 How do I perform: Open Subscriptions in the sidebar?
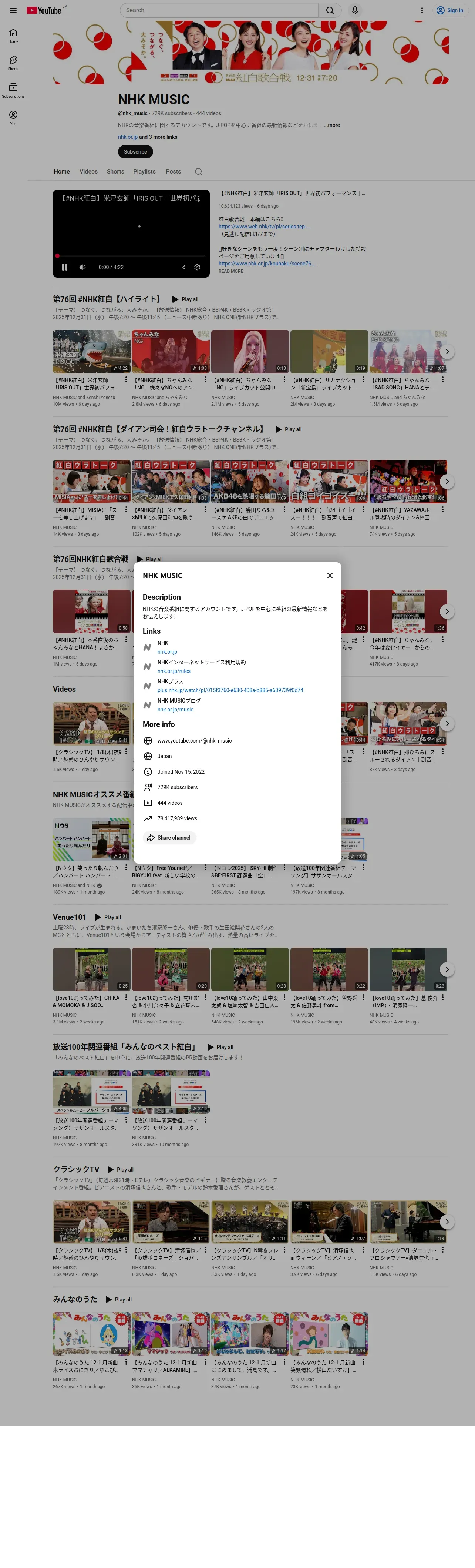[13, 91]
